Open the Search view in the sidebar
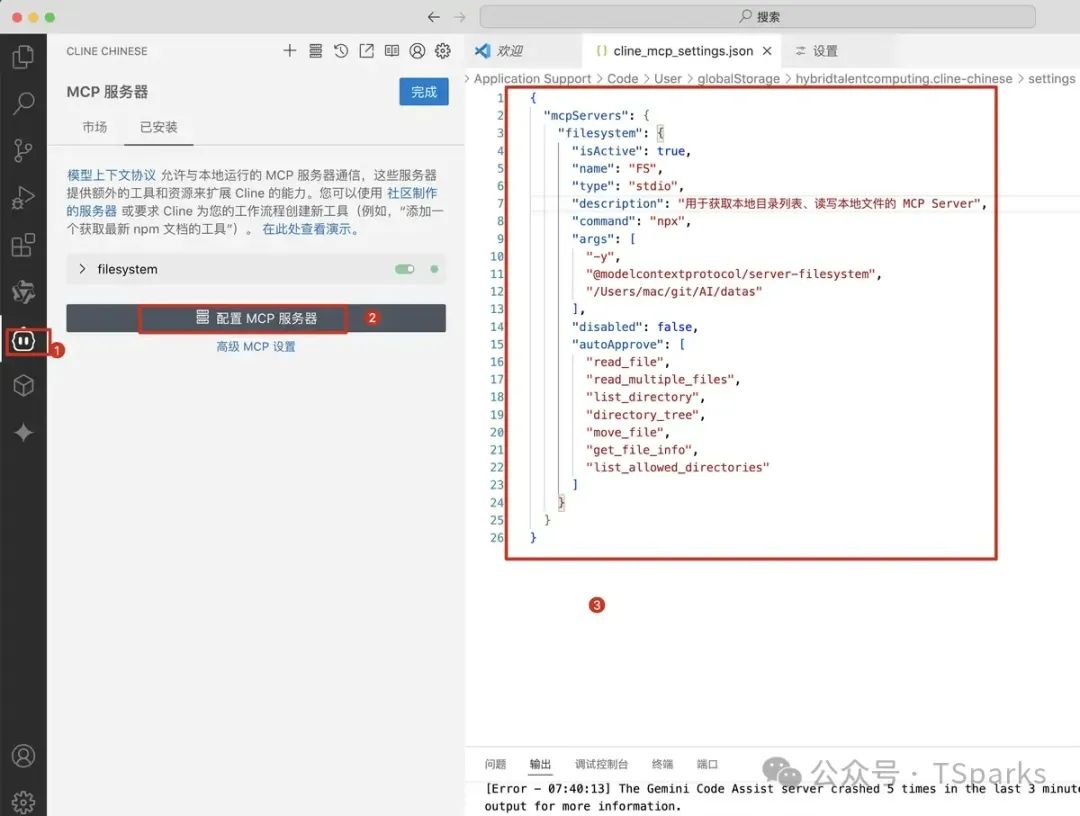This screenshot has width=1080, height=816. point(24,104)
